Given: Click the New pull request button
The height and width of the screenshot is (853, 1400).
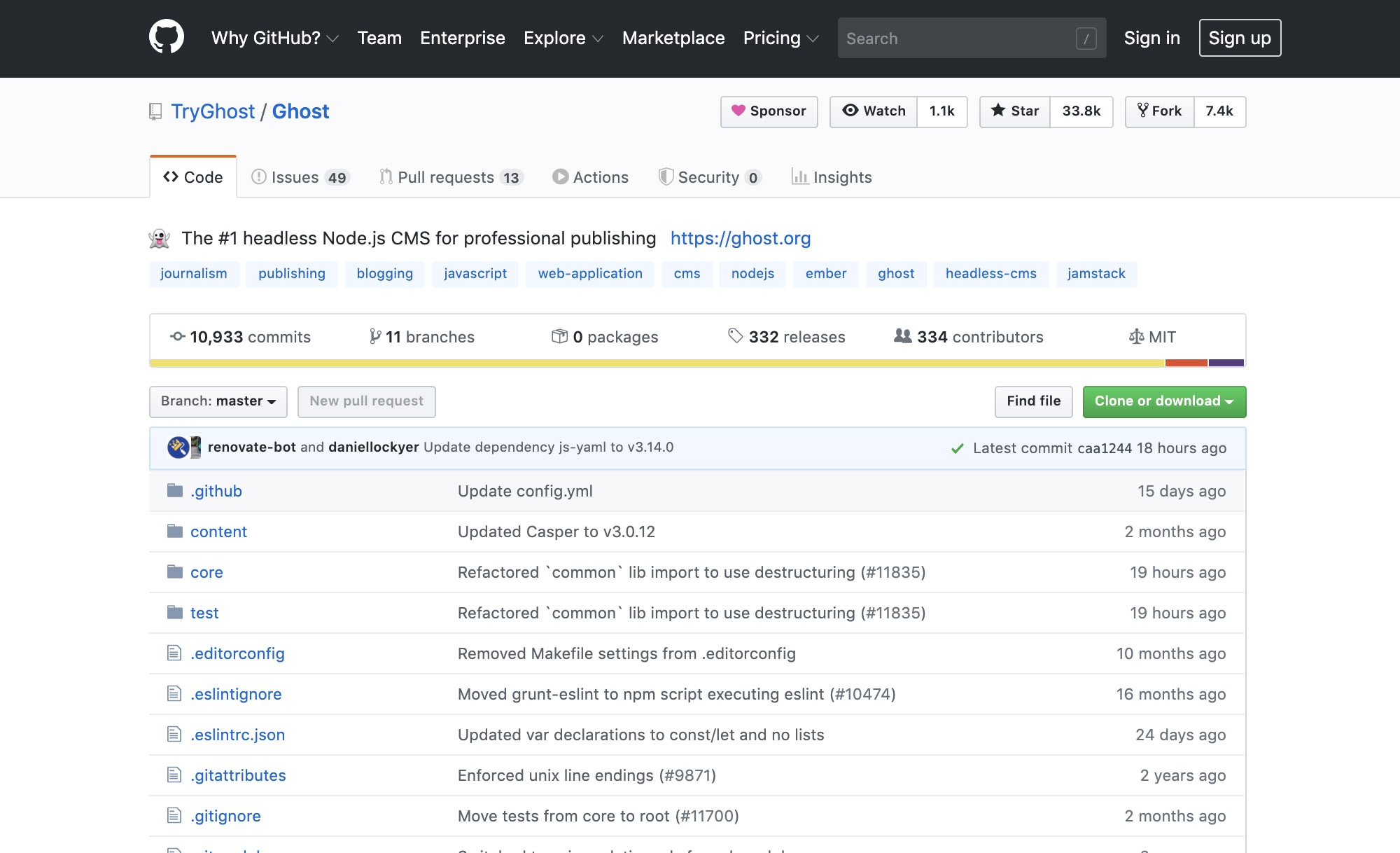Looking at the screenshot, I should click(367, 401).
